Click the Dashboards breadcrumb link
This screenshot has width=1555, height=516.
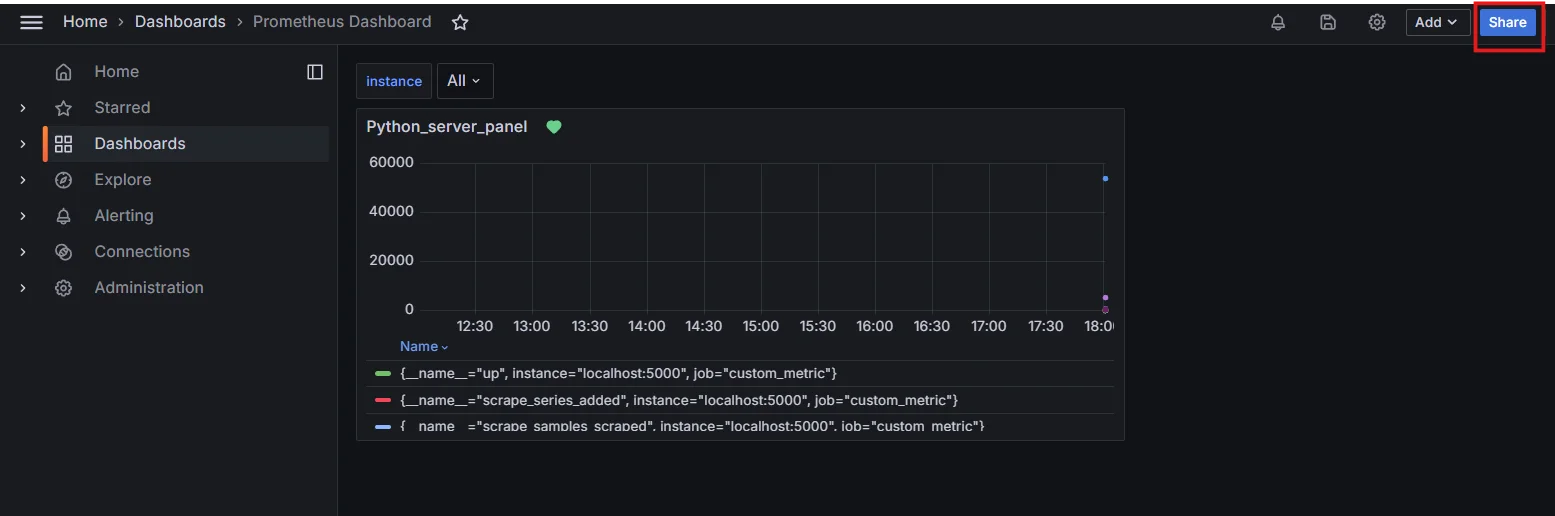tap(180, 22)
